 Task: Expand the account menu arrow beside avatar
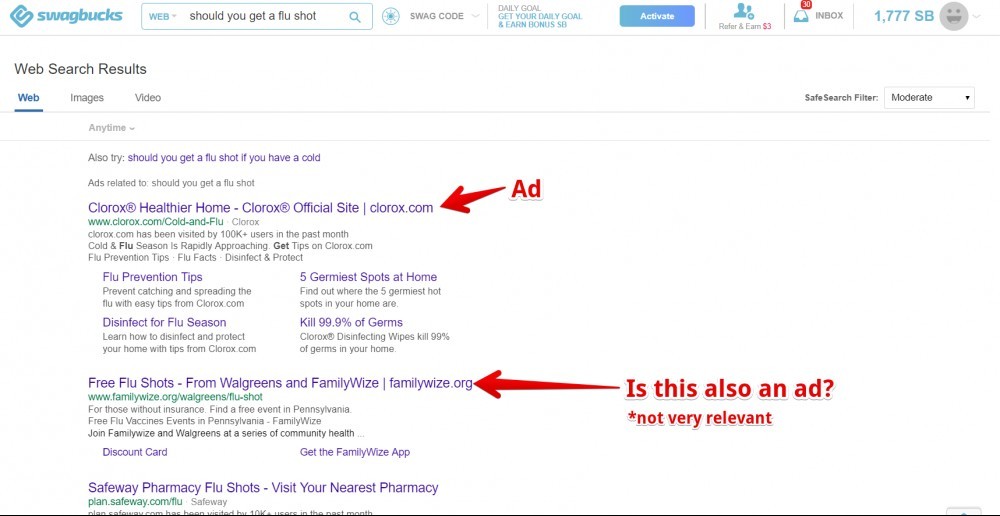click(977, 17)
